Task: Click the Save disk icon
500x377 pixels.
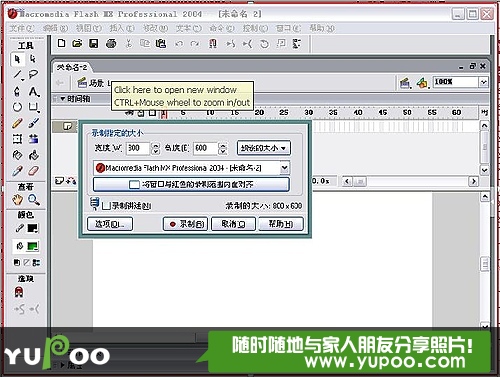Action: (x=94, y=43)
